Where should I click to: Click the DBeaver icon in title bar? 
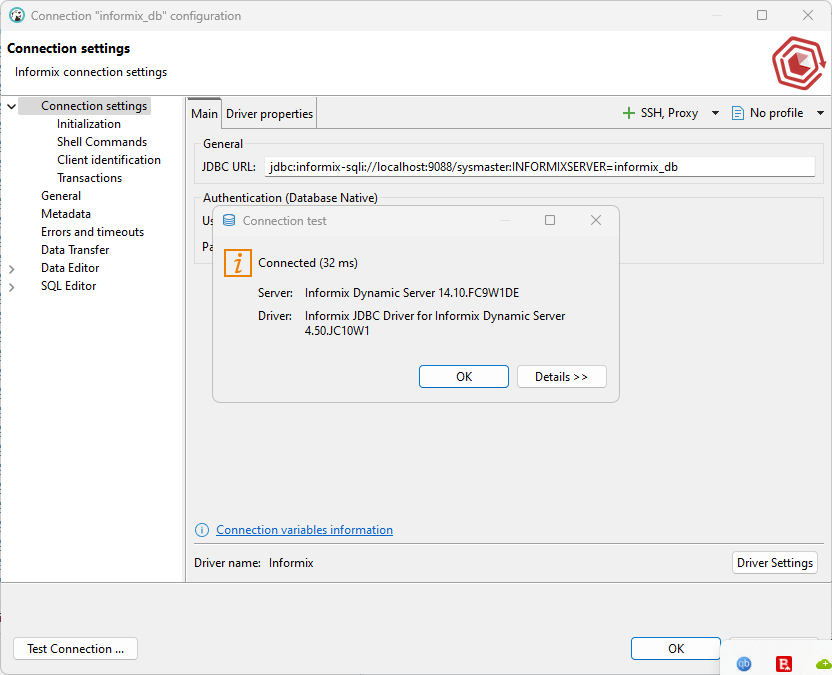(17, 16)
